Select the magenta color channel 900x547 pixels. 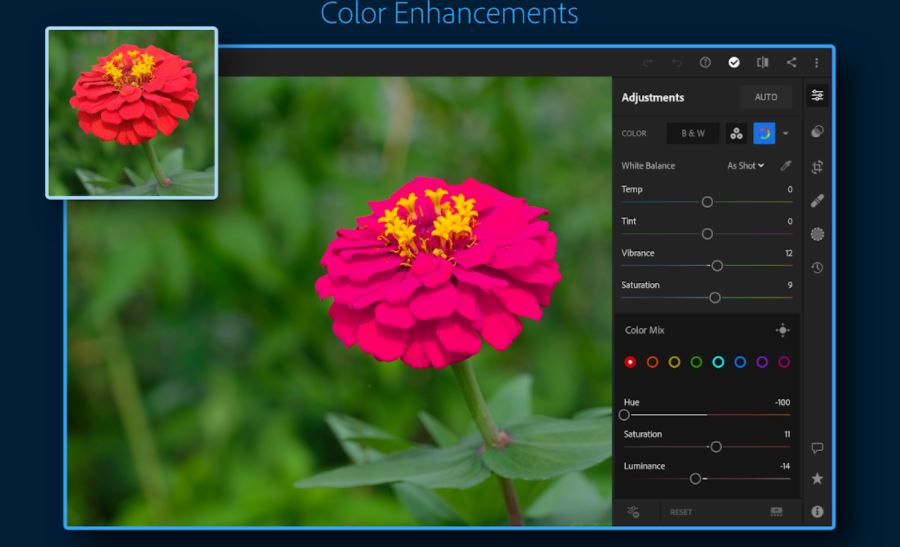click(784, 362)
